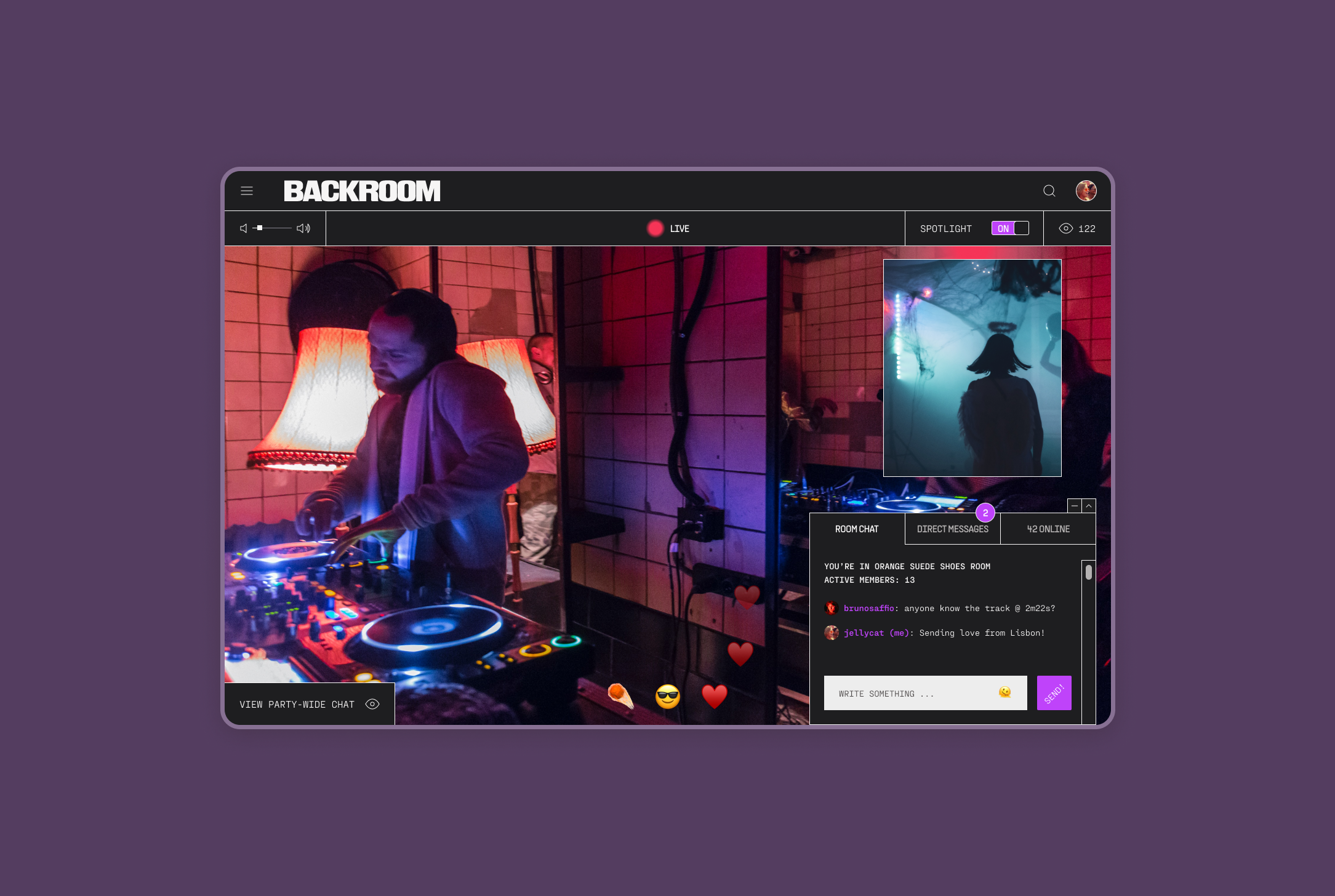Open search with the magnifier icon

[x=1049, y=191]
